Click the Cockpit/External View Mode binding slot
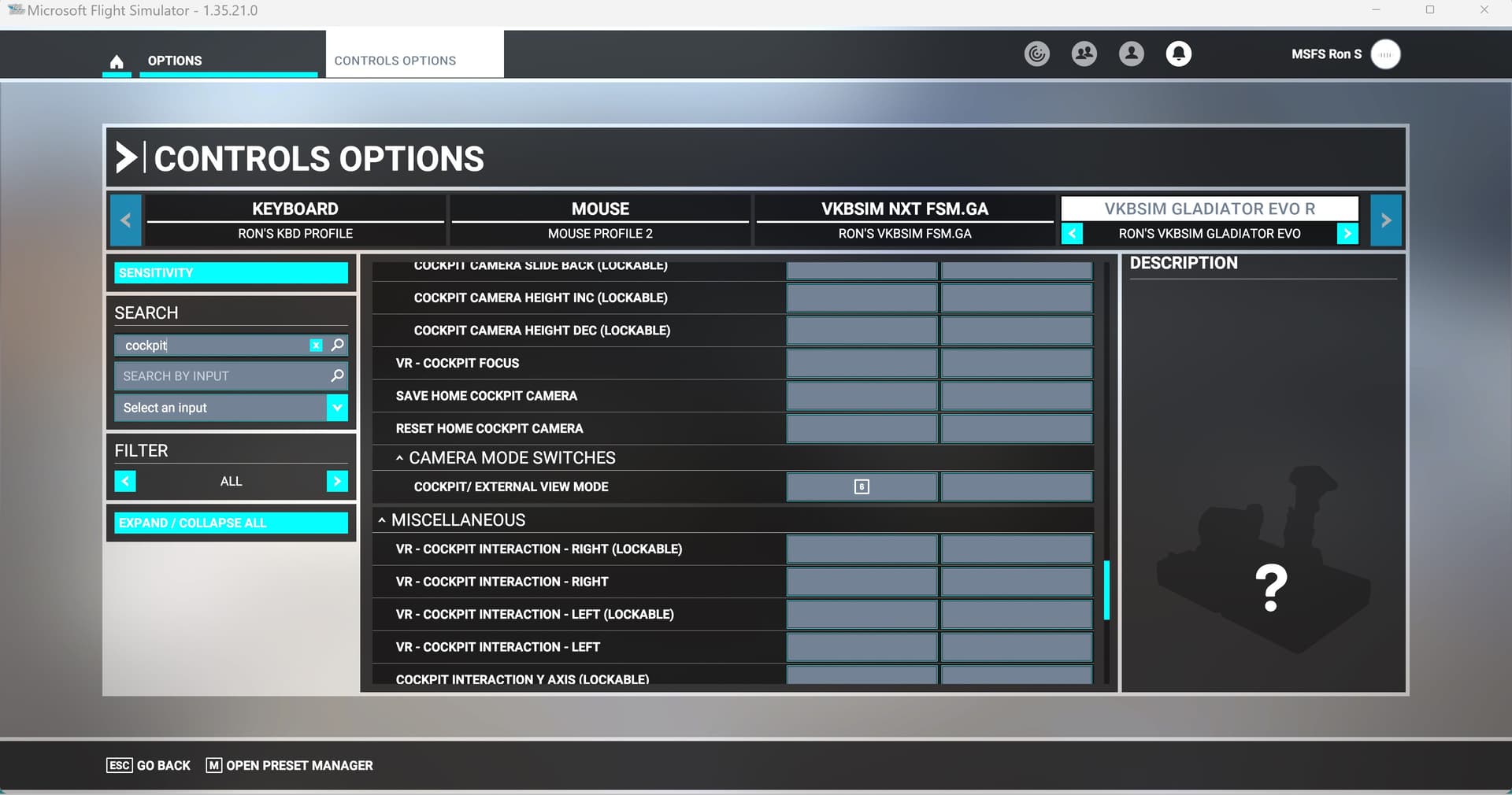 click(x=861, y=486)
